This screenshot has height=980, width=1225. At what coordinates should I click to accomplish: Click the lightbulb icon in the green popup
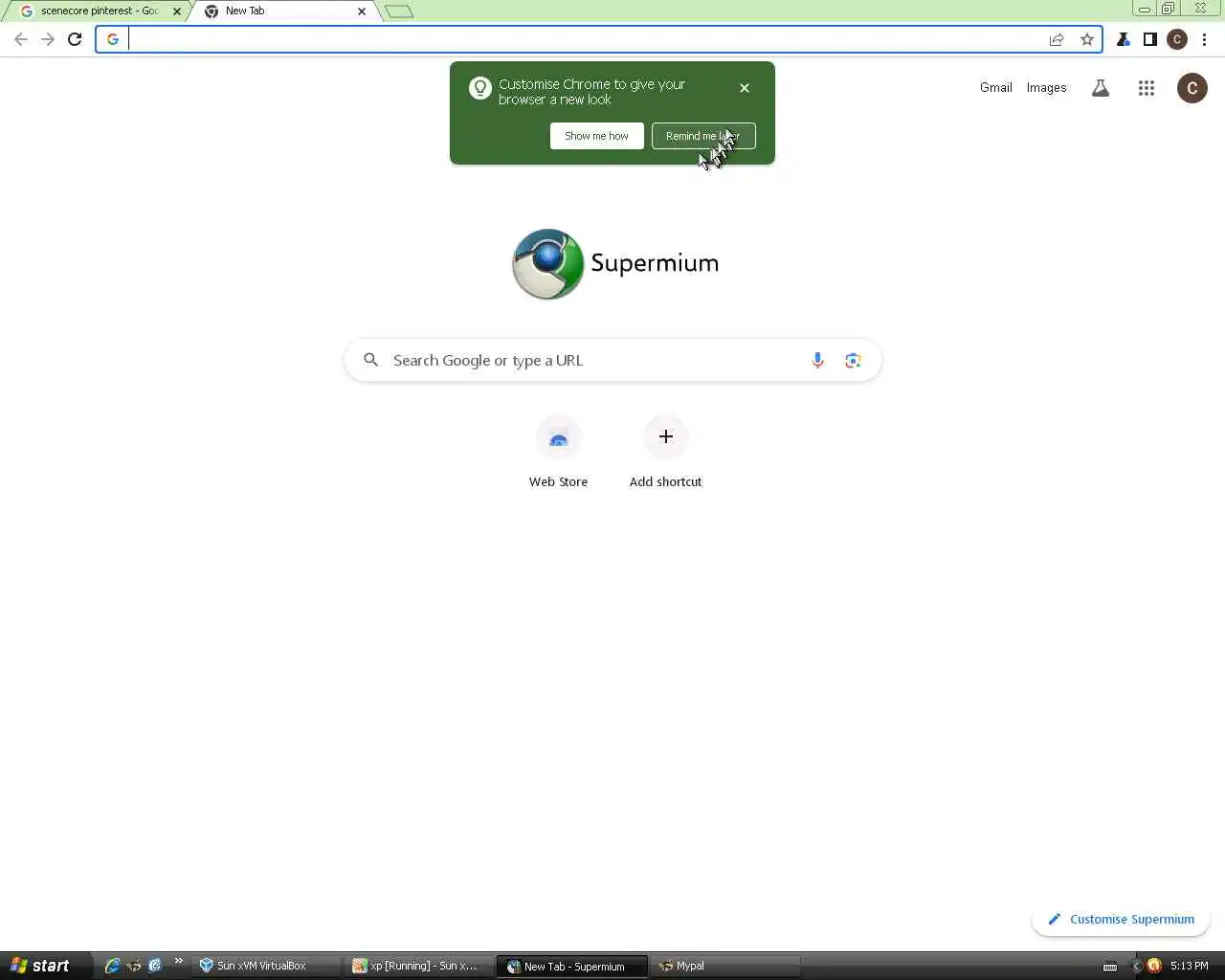click(480, 88)
